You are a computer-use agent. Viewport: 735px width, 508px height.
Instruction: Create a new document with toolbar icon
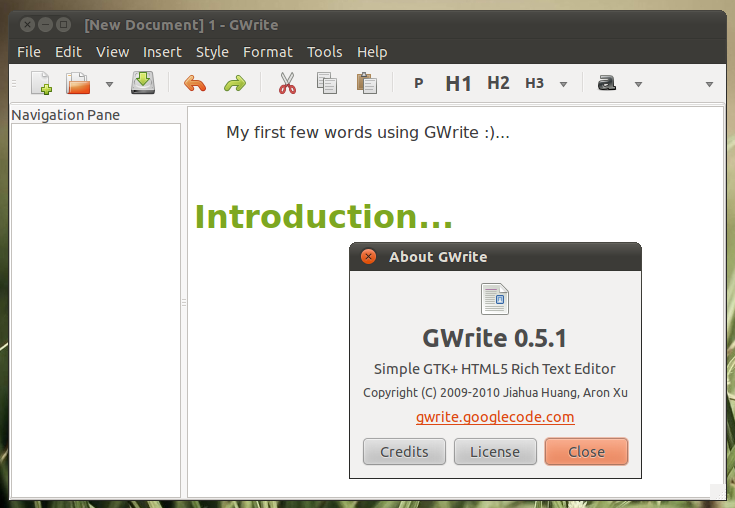41,83
